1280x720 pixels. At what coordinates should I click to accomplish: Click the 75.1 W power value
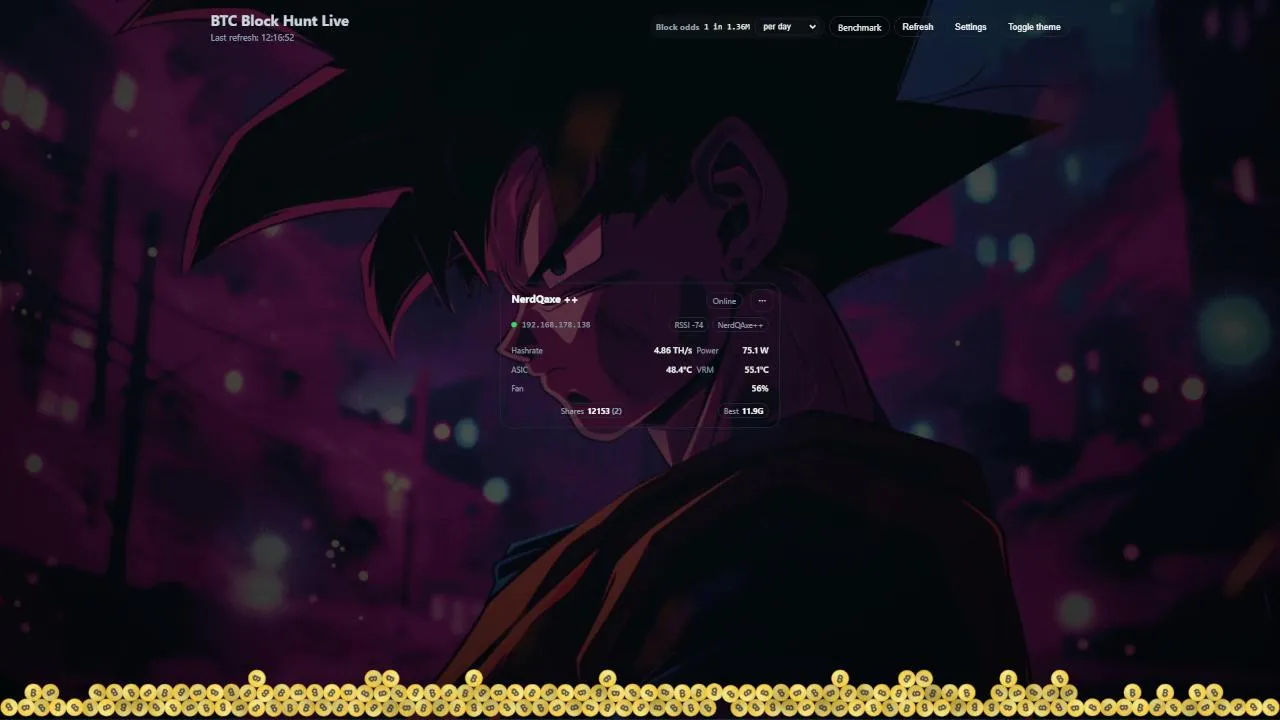(756, 351)
